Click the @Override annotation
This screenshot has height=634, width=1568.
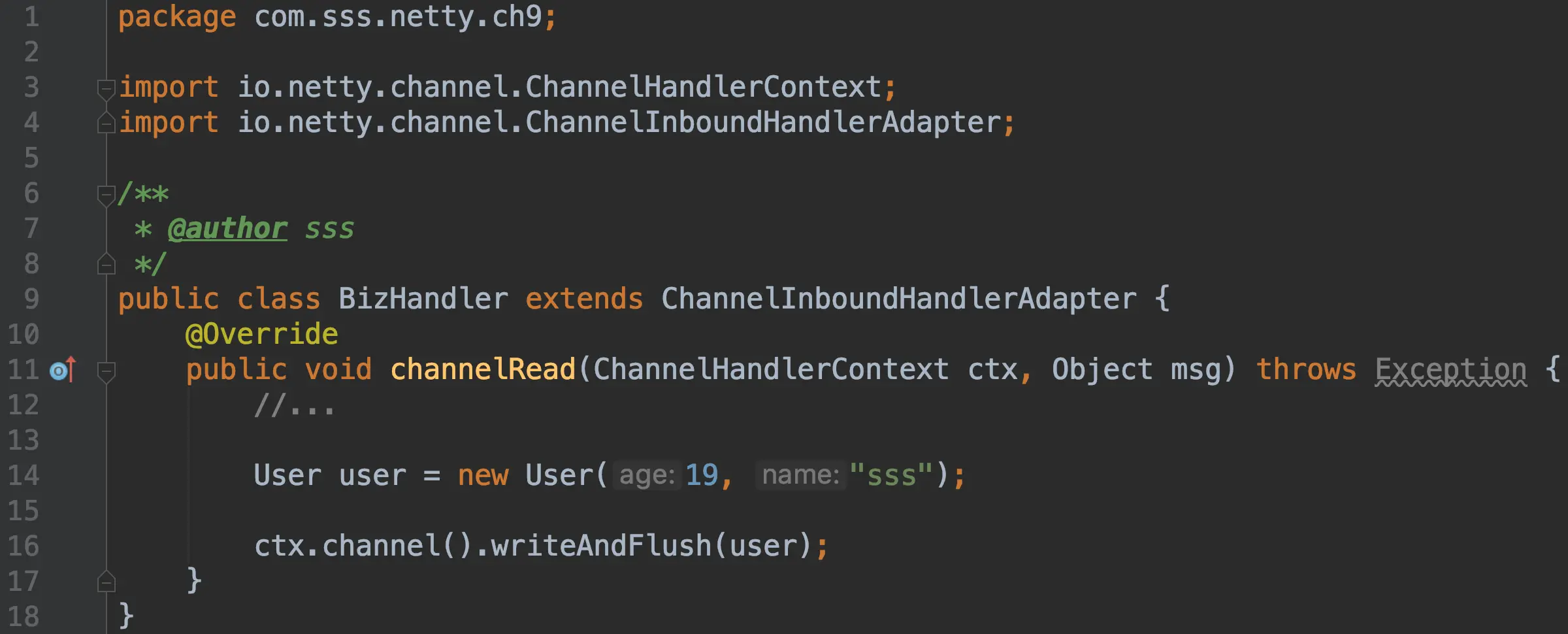(x=262, y=335)
